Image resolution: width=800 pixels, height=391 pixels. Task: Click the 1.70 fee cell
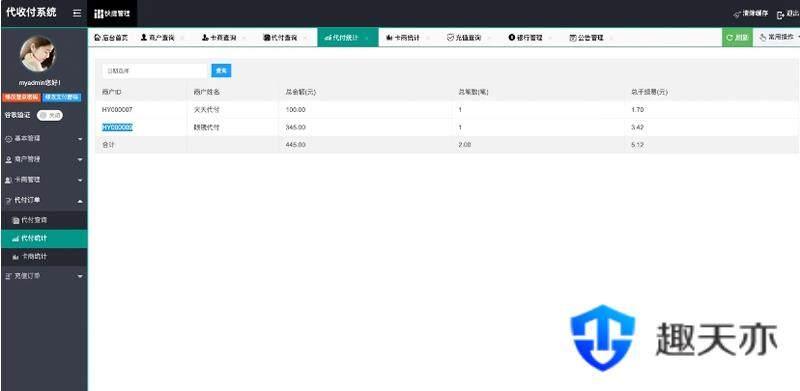click(637, 110)
